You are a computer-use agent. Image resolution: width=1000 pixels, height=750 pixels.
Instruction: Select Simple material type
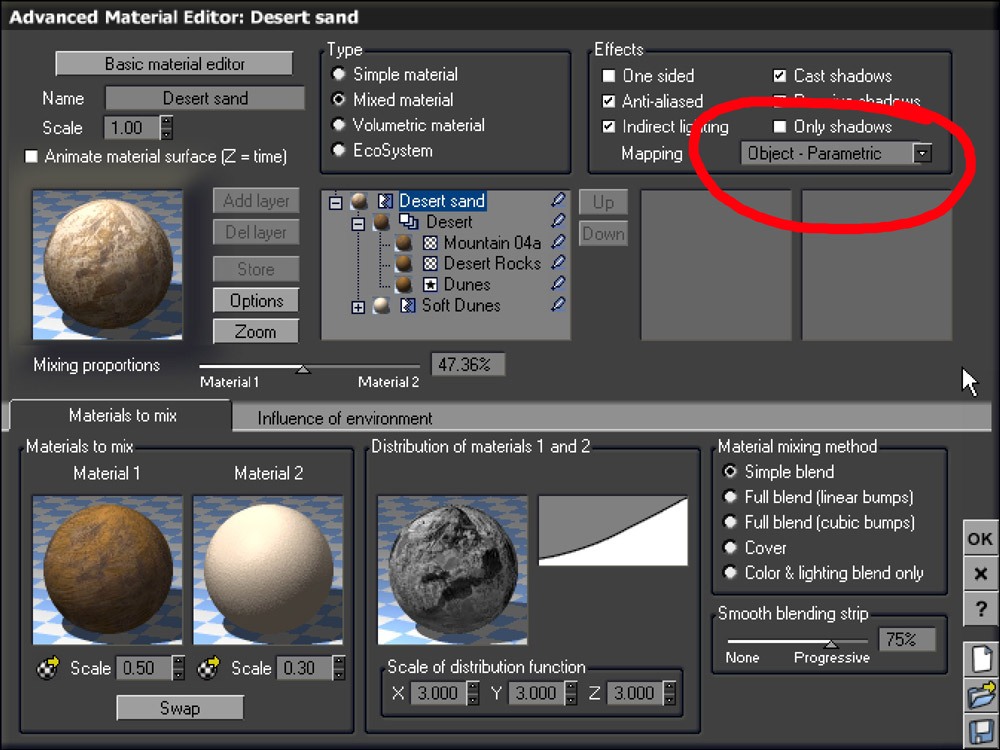point(339,74)
